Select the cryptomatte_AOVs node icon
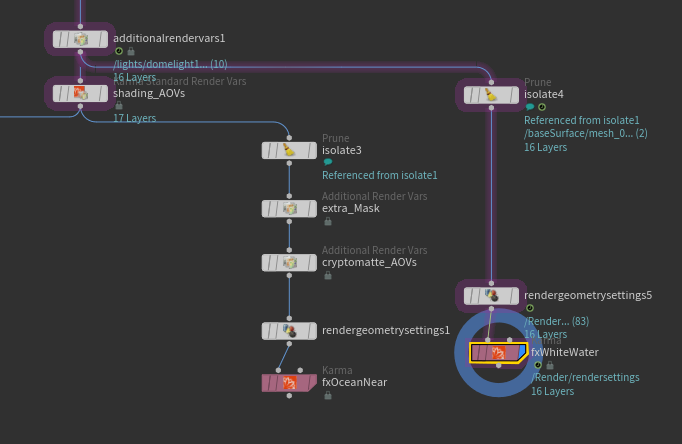Image resolution: width=682 pixels, height=444 pixels. [290, 263]
